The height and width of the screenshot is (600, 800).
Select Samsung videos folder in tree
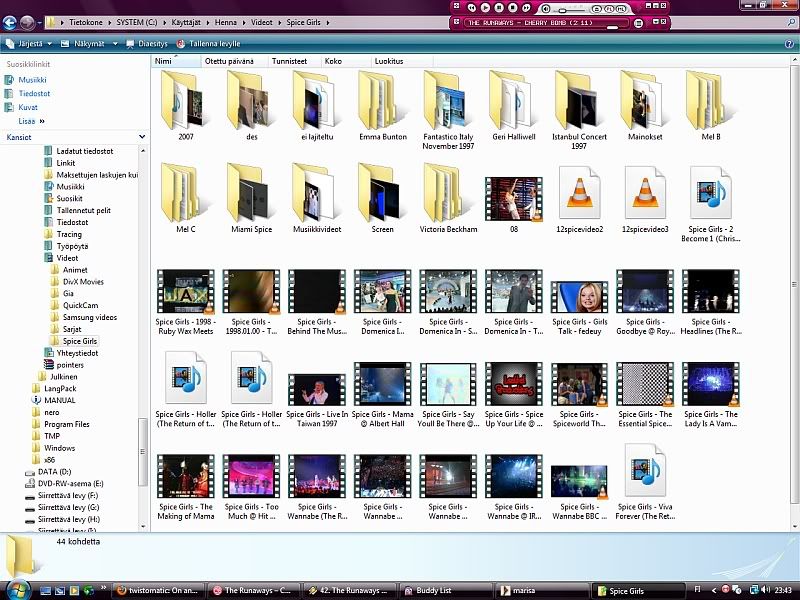tap(89, 317)
